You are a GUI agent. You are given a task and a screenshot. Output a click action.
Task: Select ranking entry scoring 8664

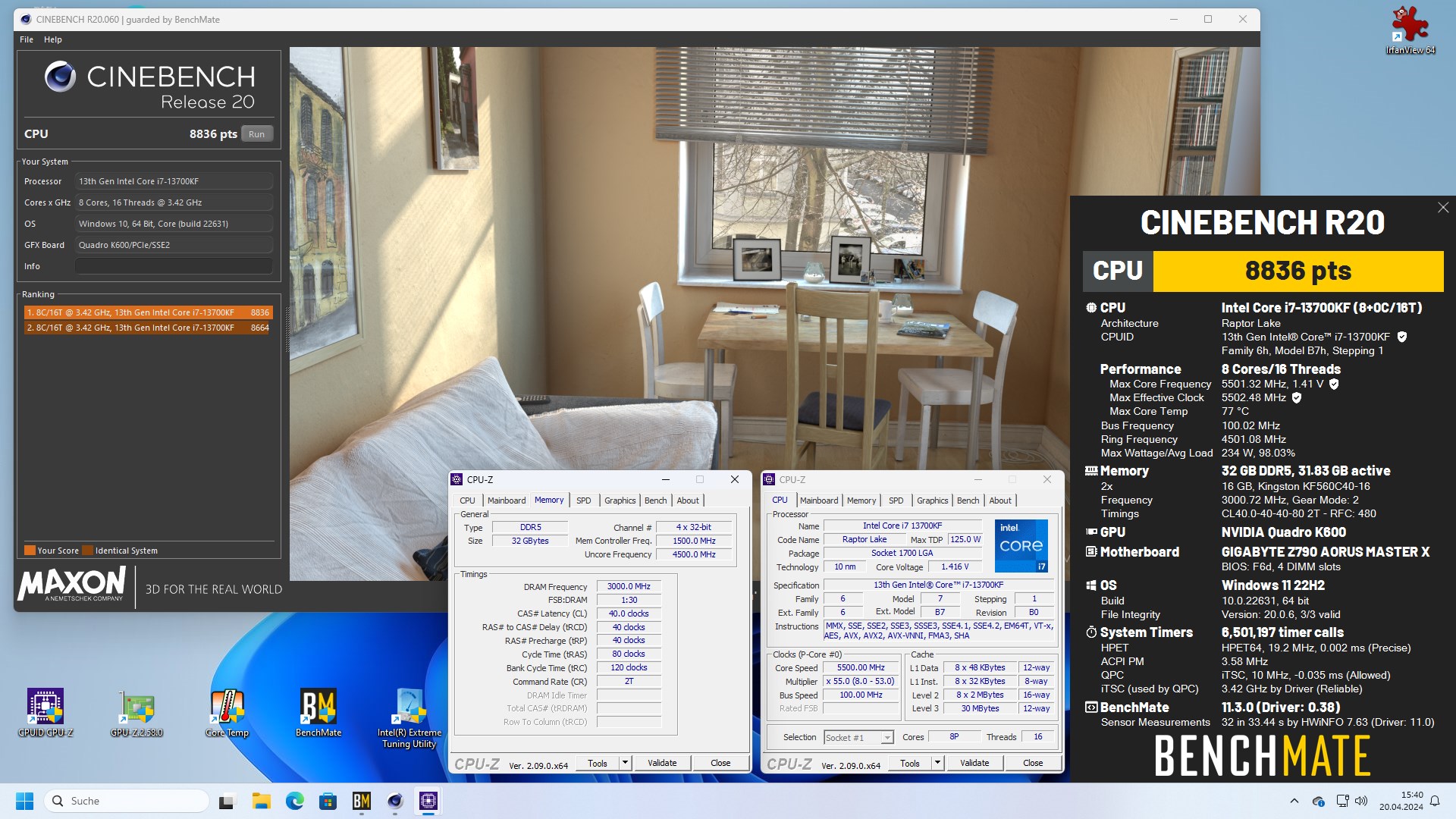tap(147, 328)
